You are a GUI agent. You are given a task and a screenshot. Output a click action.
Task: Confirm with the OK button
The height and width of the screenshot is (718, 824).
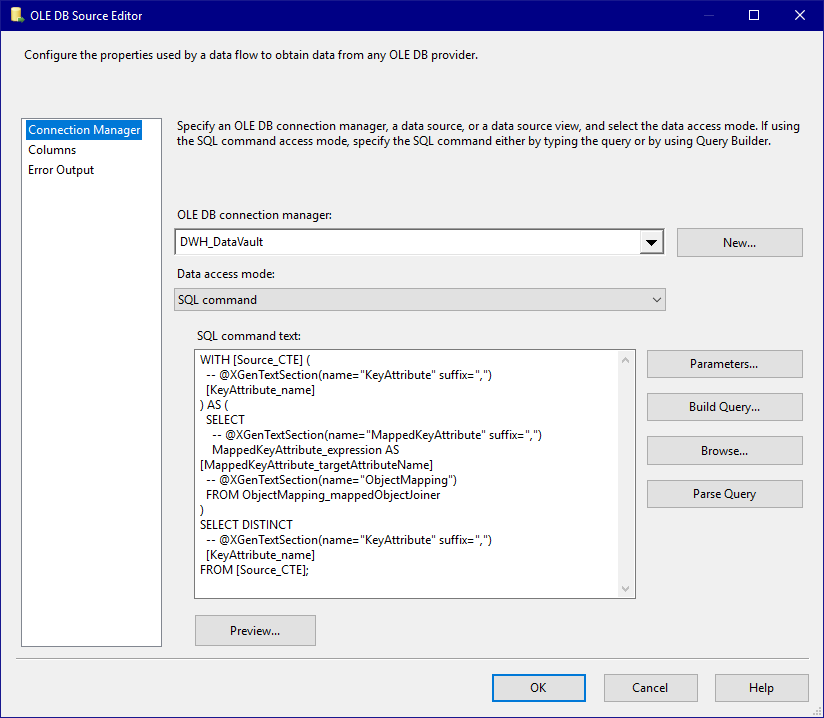click(539, 688)
